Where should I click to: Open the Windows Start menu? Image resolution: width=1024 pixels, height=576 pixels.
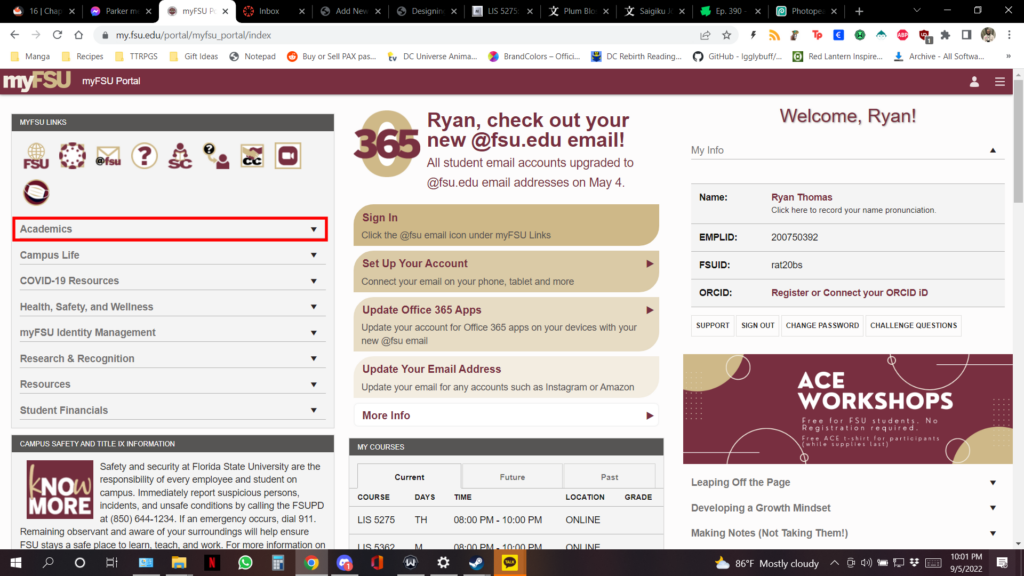tap(15, 562)
